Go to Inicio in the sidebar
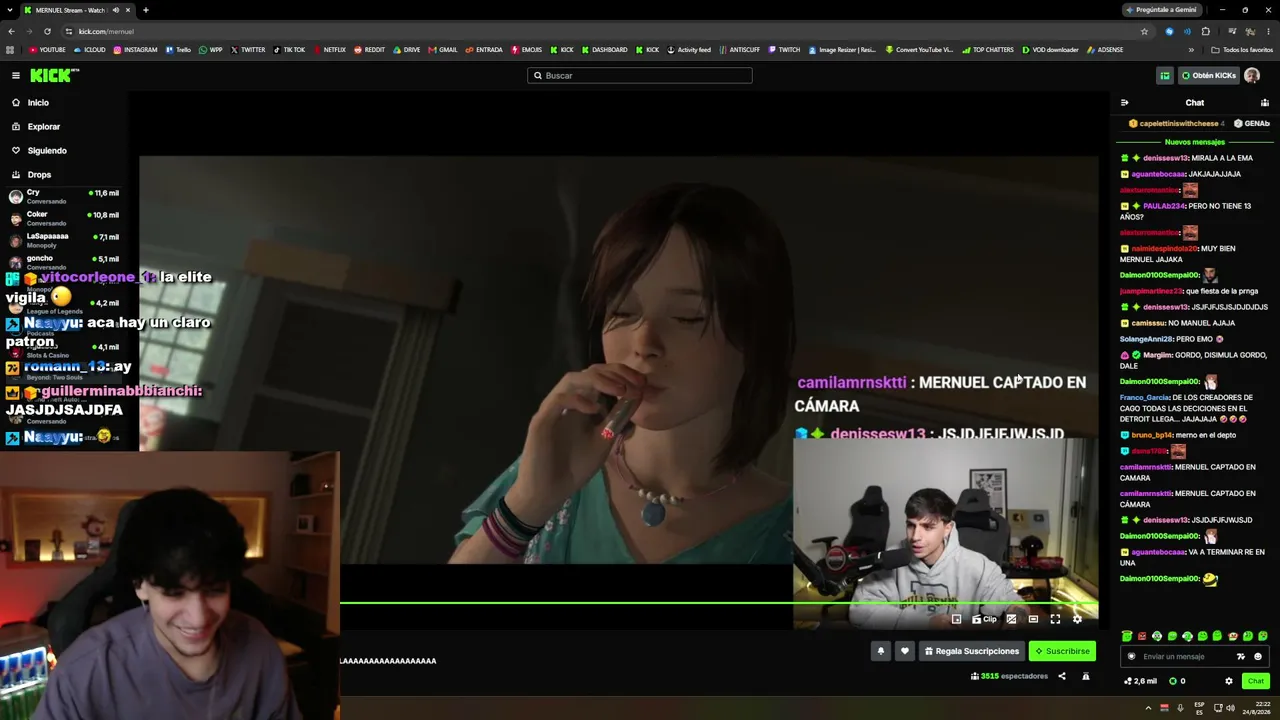Viewport: 1280px width, 720px height. point(38,102)
